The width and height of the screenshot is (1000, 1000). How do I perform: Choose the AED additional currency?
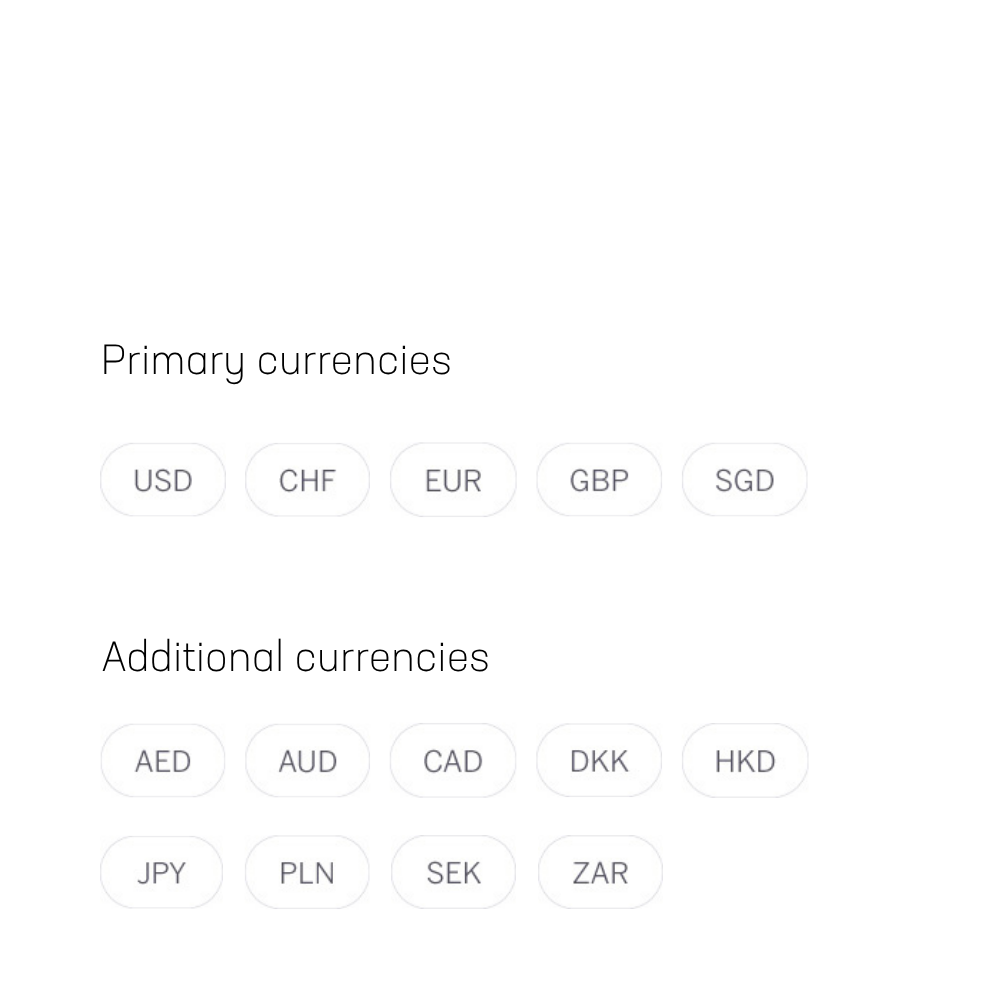coord(163,760)
